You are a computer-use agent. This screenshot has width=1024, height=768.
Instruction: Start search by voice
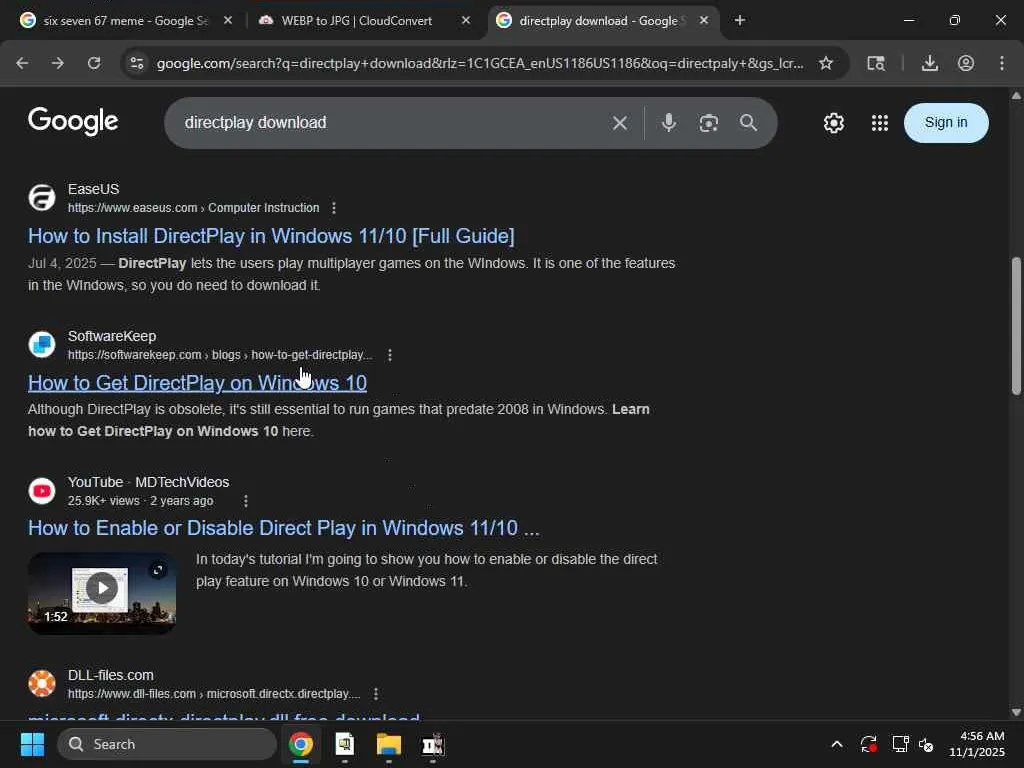(x=669, y=123)
